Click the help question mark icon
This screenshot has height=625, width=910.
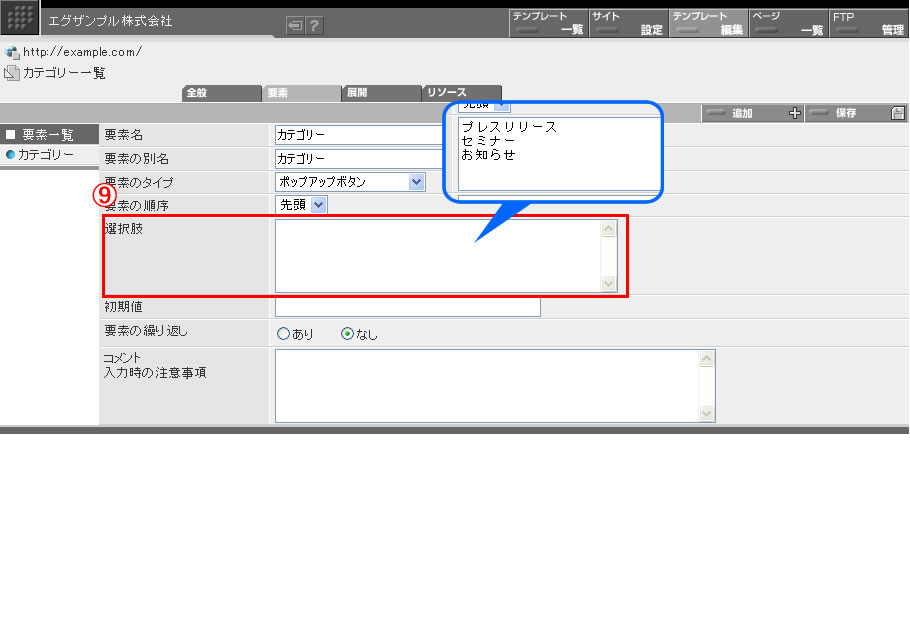point(315,26)
